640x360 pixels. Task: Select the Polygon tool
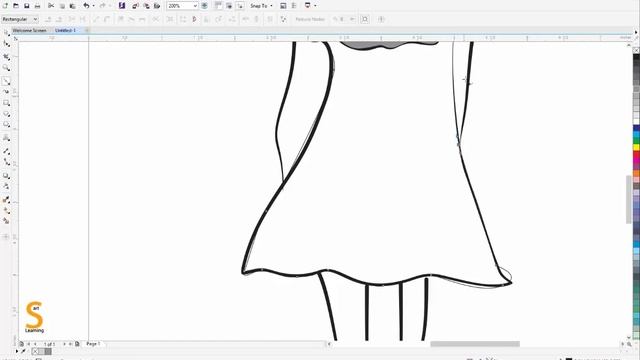[6, 124]
